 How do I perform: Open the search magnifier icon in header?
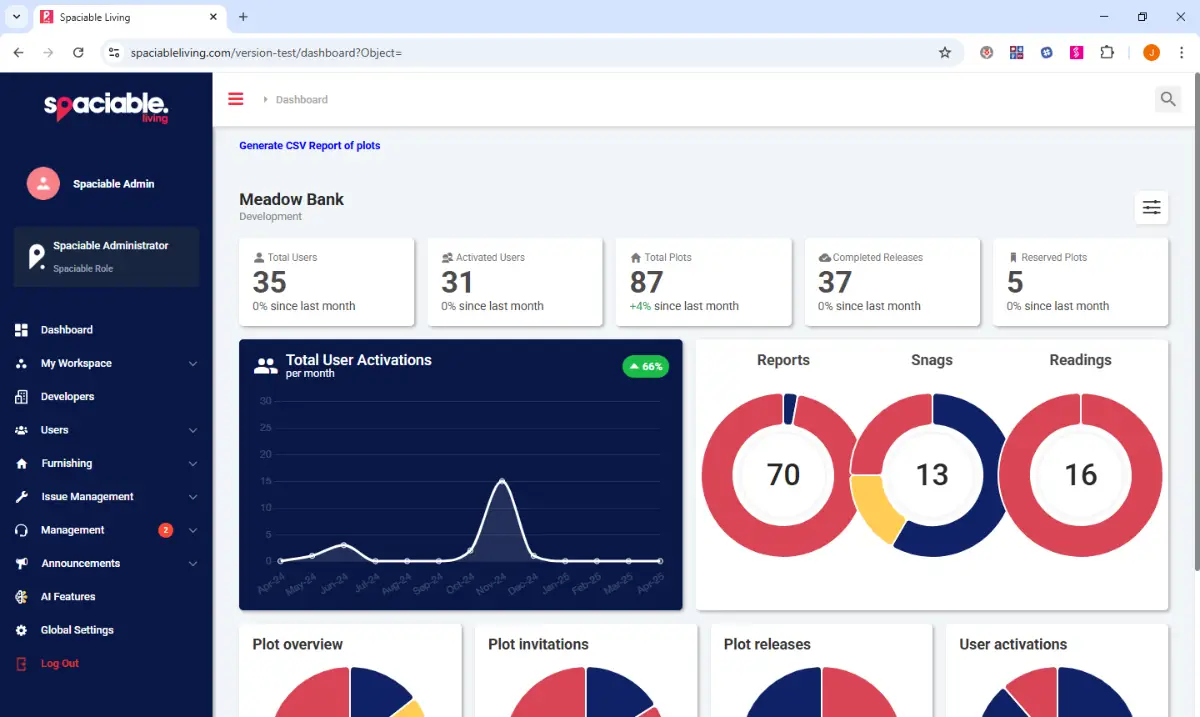1167,99
